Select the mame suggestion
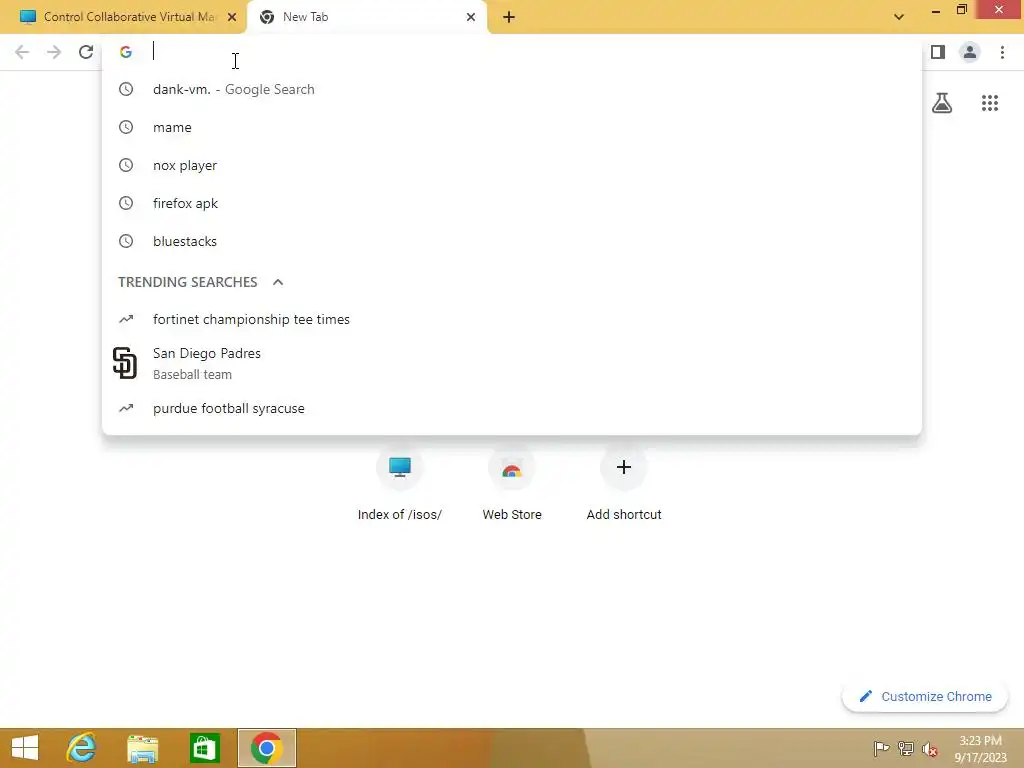Screen dimensions: 1024x768 512,127
